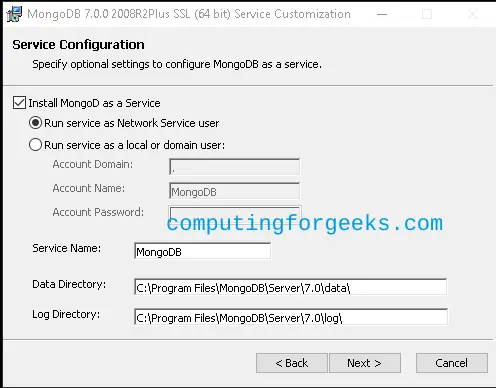Click the Service Configuration heading
The image size is (496, 388).
(78, 45)
